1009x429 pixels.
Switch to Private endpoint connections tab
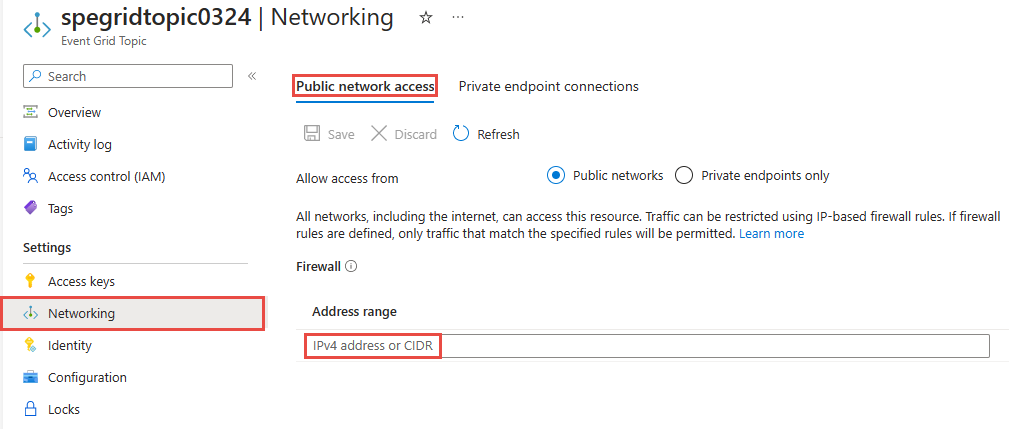click(548, 87)
